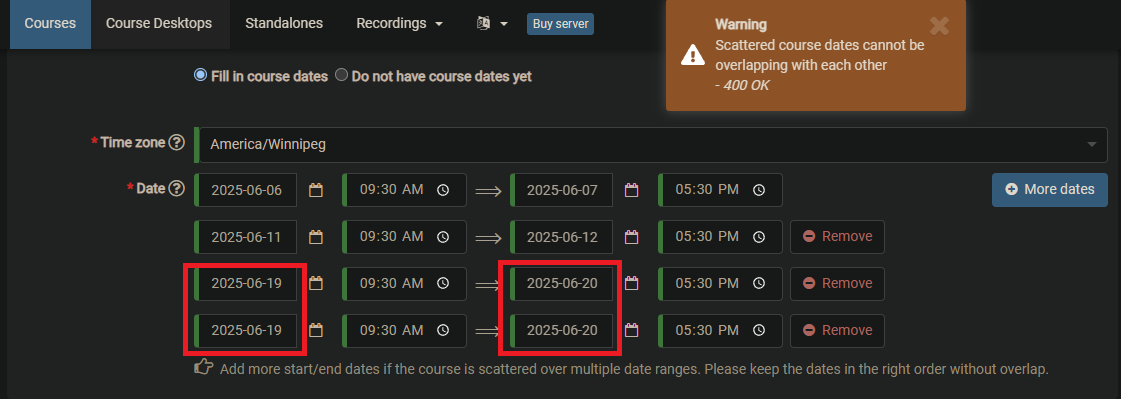1121x399 pixels.
Task: Switch to the Courses tab
Action: [x=50, y=23]
